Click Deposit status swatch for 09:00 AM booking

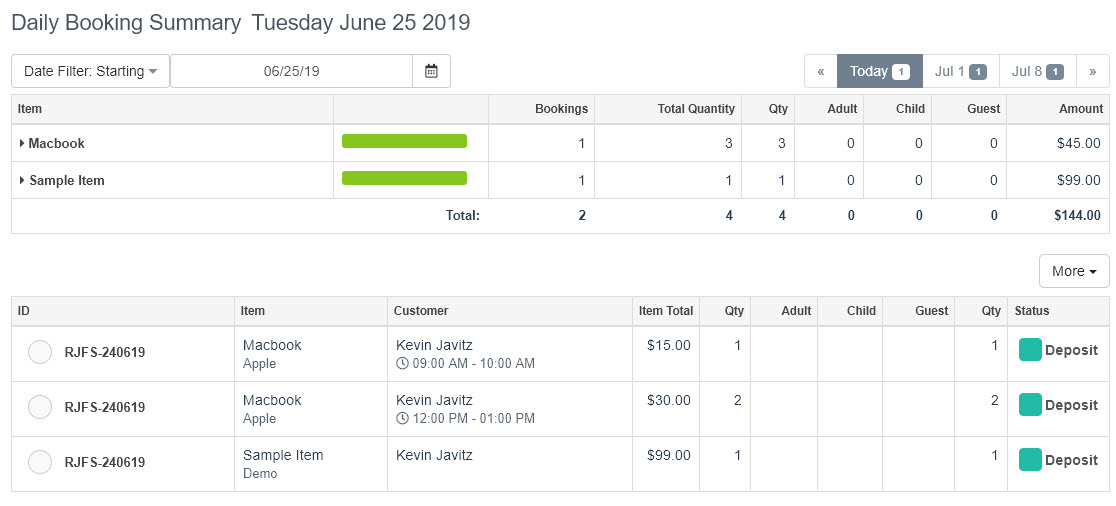(1031, 350)
